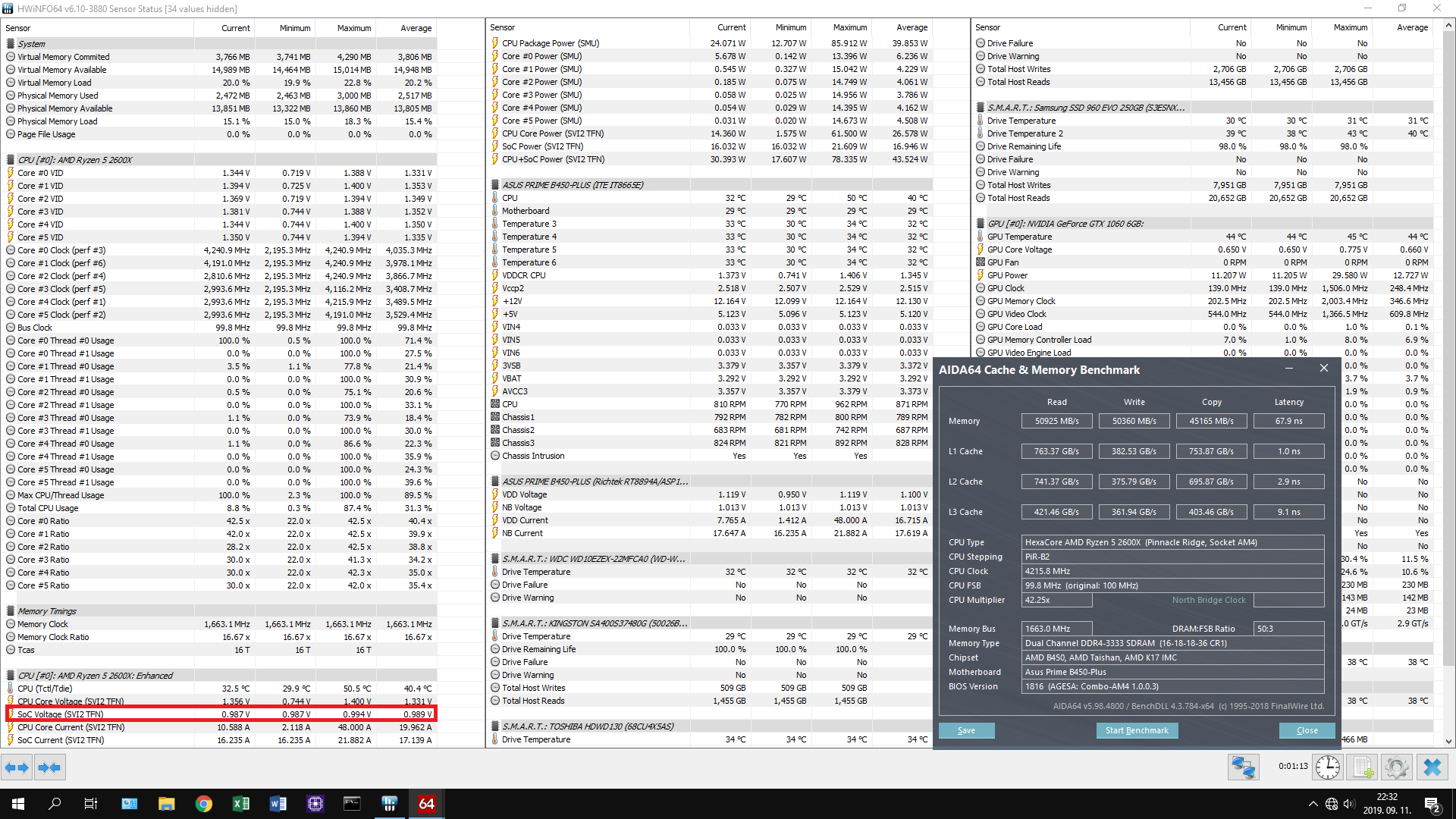Start logging with the sheet plus icon
1456x819 pixels.
(x=1363, y=767)
